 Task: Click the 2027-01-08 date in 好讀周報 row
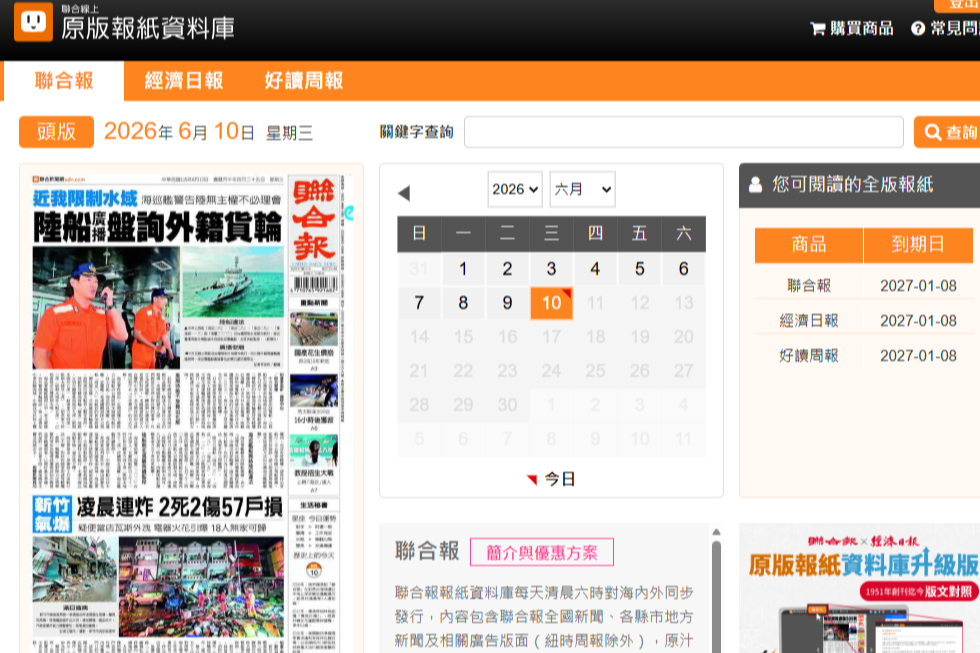918,356
